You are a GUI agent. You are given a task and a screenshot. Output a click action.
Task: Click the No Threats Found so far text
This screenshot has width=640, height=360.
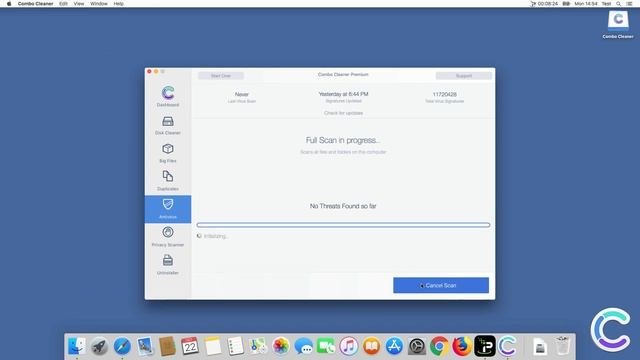pos(343,206)
